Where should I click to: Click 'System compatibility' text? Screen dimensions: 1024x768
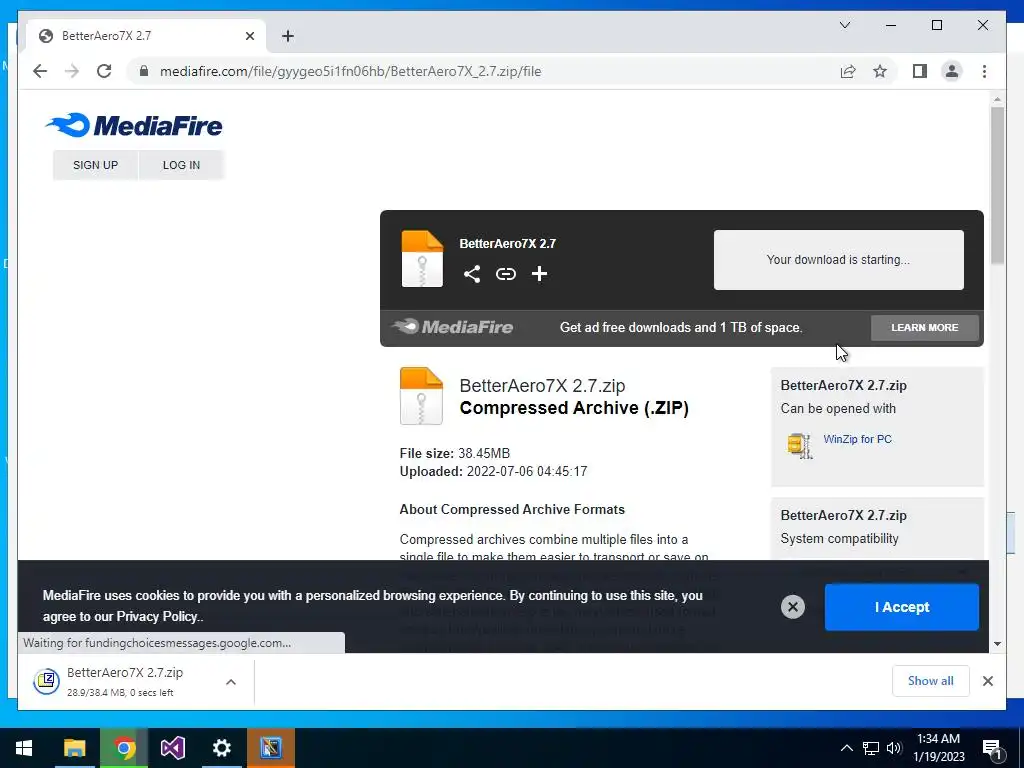pyautogui.click(x=839, y=539)
